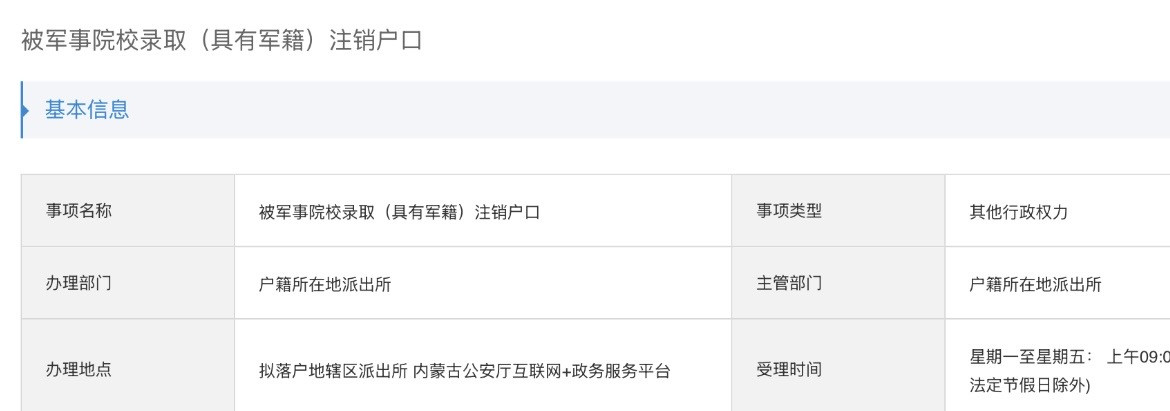The image size is (1170, 411).
Task: Click the 事项类型 label cell
Action: (789, 211)
